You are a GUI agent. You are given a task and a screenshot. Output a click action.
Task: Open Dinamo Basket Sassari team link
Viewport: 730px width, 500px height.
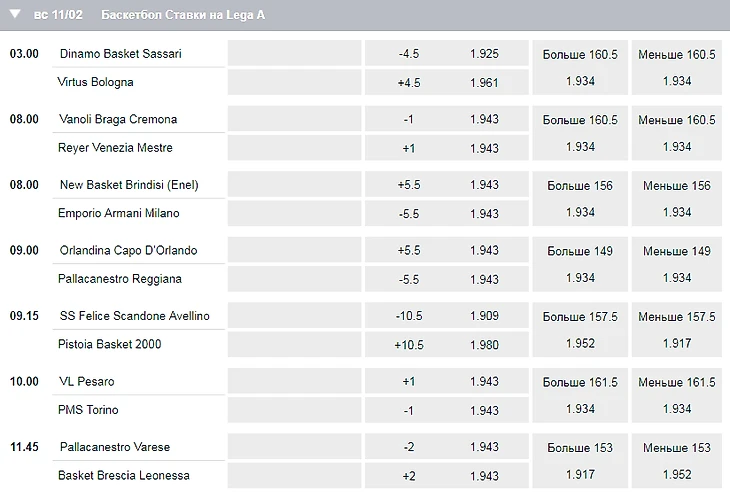point(121,53)
